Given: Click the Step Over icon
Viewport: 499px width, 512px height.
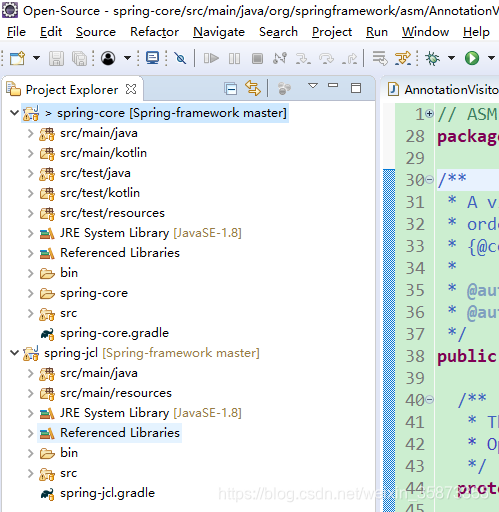Looking at the screenshot, I should [x=326, y=59].
